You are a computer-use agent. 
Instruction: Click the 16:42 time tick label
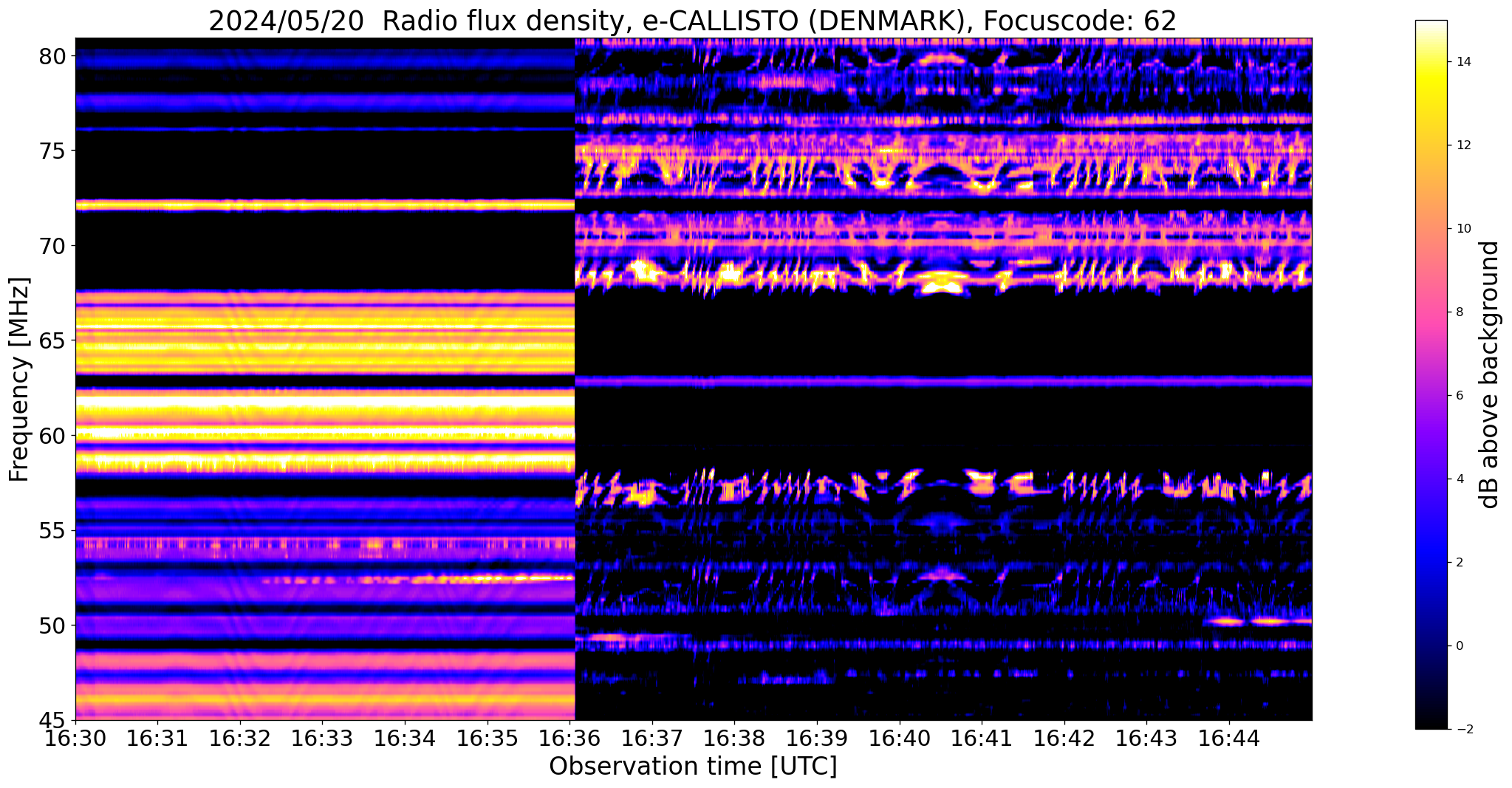click(1064, 737)
